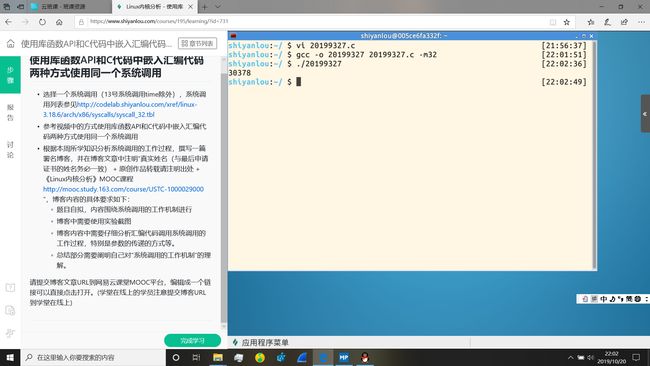The width and height of the screenshot is (650, 366).
Task: Click the './20199327' command line
Action: coord(319,63)
